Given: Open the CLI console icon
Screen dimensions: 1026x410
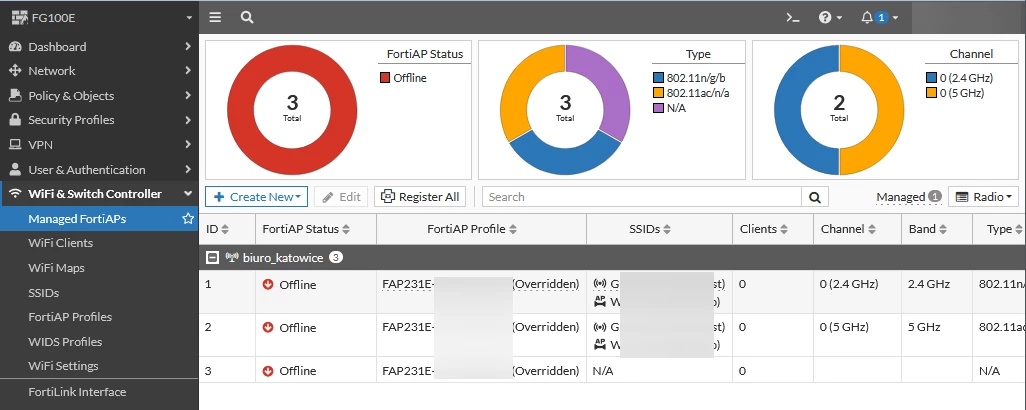Looking at the screenshot, I should pyautogui.click(x=793, y=18).
